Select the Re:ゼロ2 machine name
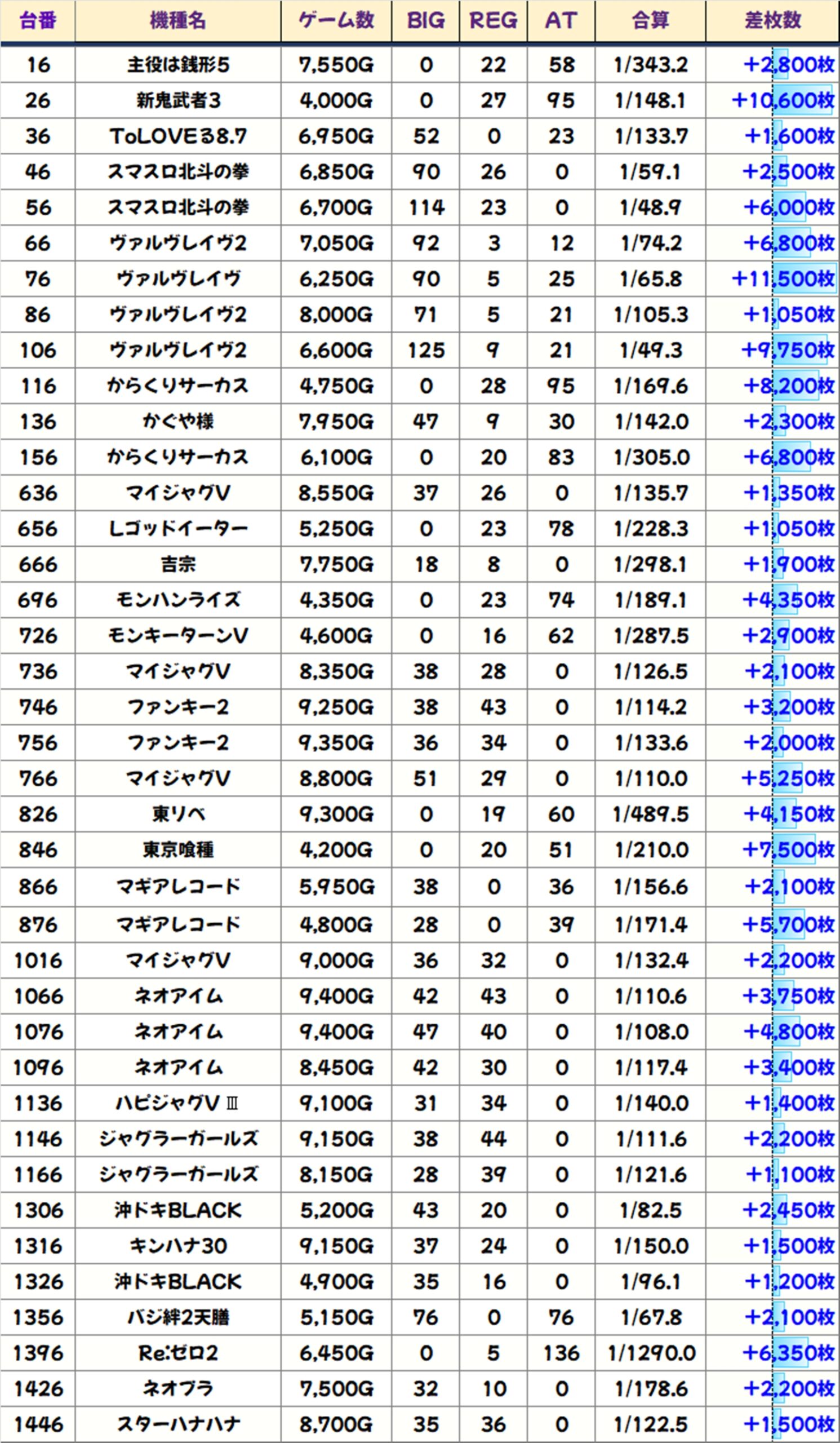Screen dimensions: 840x1443 tap(178, 1353)
